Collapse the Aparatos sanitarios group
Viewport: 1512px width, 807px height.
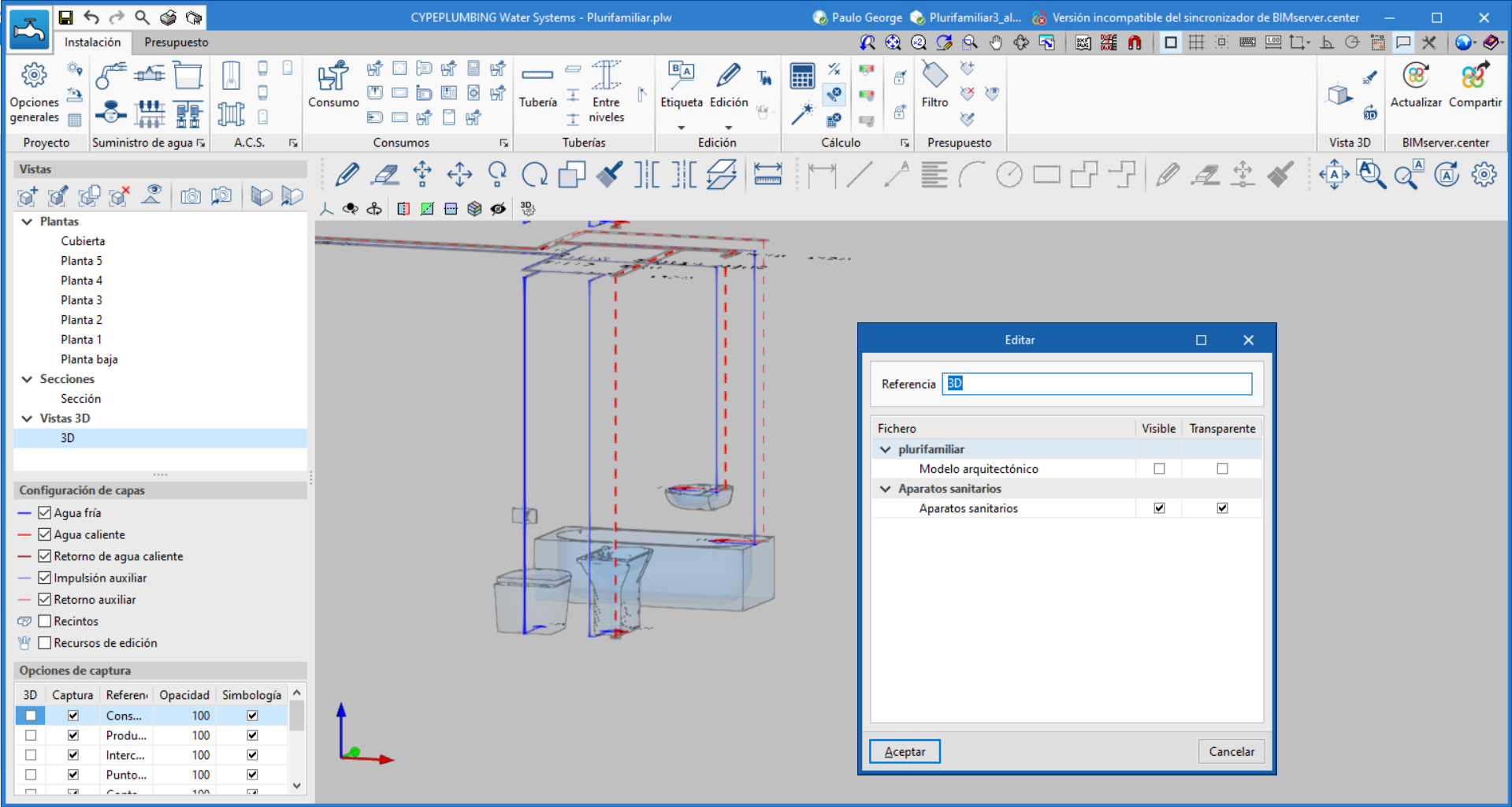(x=886, y=489)
